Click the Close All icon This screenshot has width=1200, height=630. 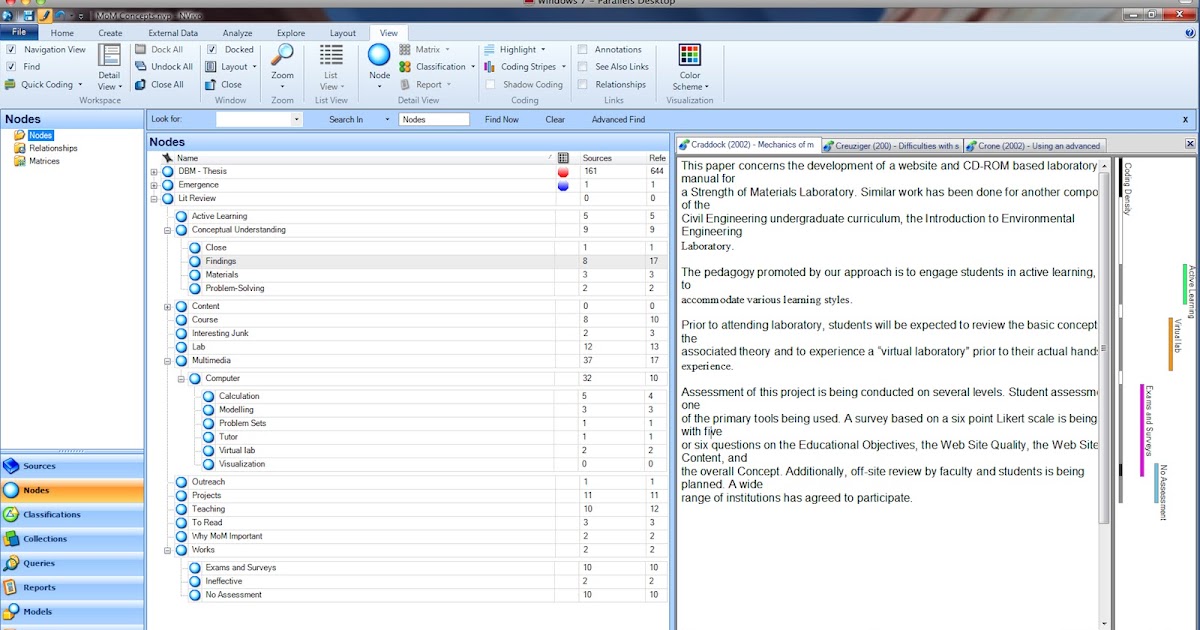point(141,85)
